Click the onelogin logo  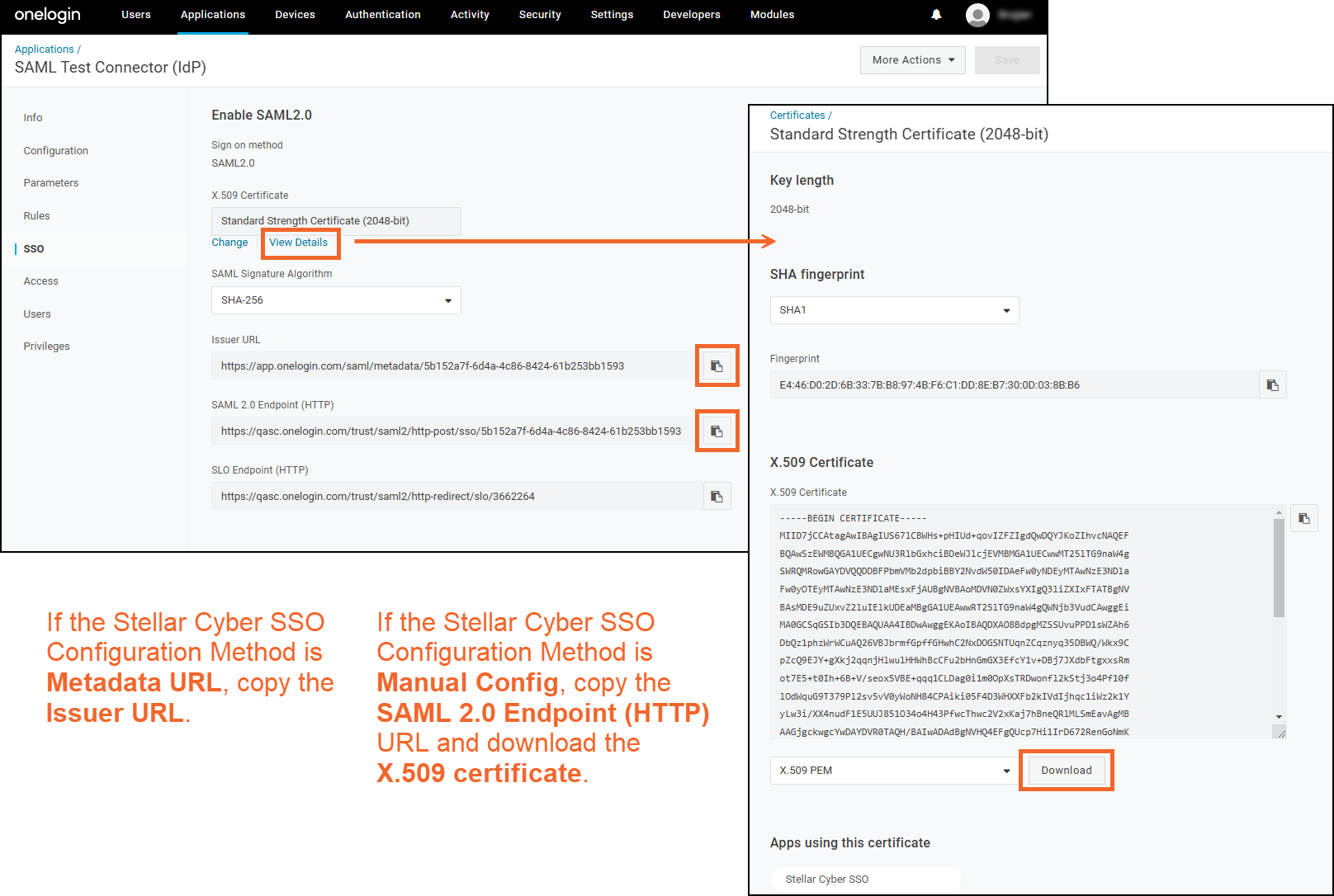click(x=47, y=15)
